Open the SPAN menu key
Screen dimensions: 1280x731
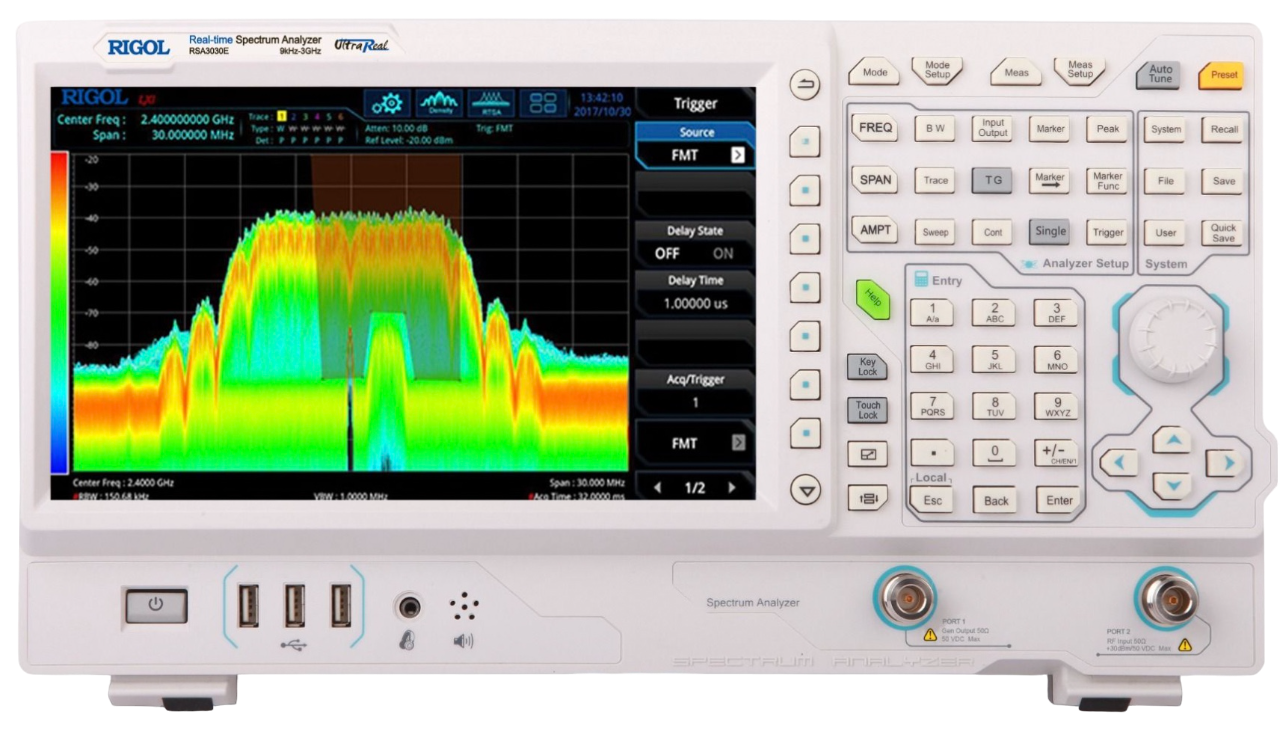(x=876, y=180)
